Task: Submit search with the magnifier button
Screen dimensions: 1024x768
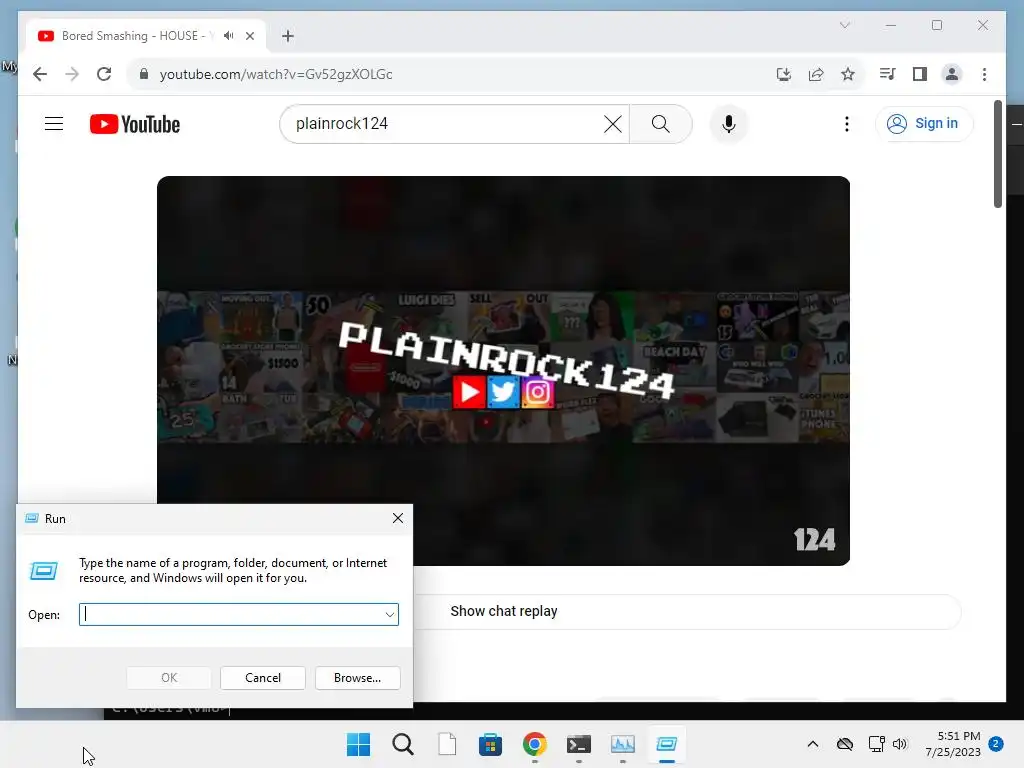Action: (x=660, y=124)
